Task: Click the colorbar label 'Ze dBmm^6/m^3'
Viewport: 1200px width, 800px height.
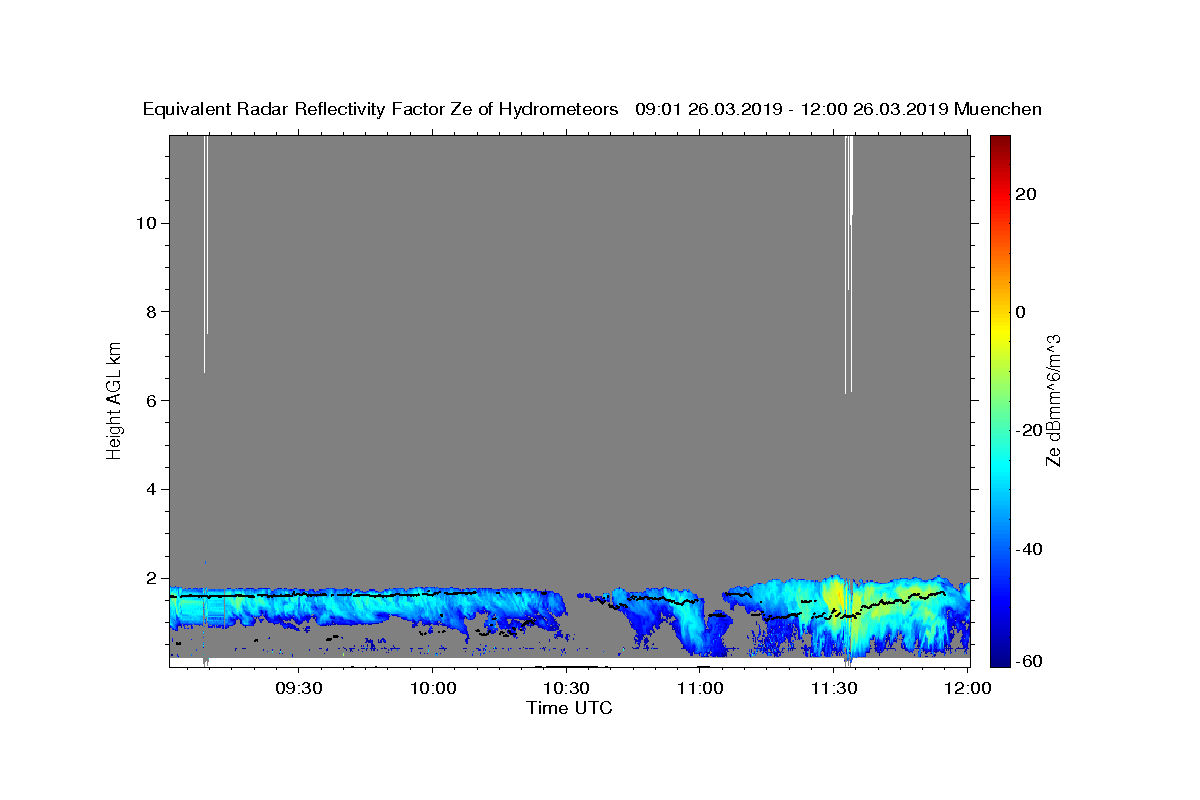Action: point(1053,400)
